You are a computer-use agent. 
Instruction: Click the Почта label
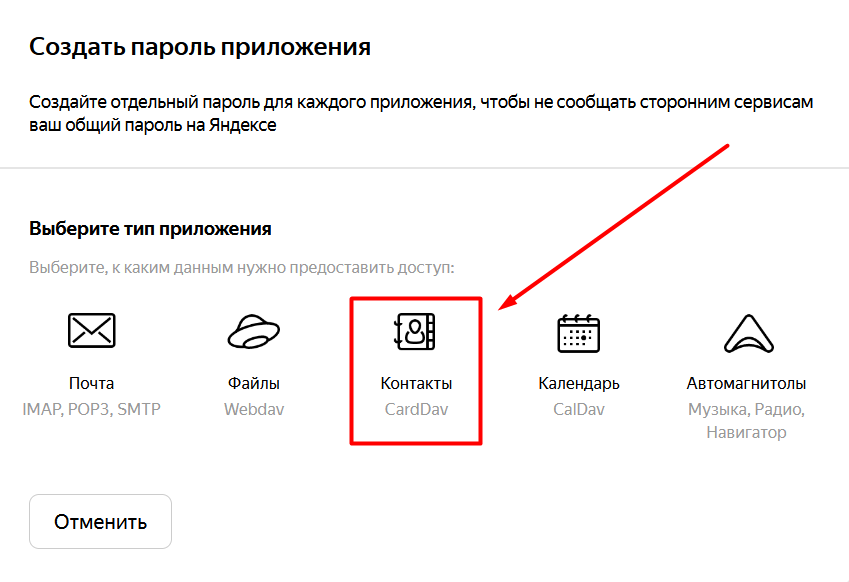coord(92,383)
